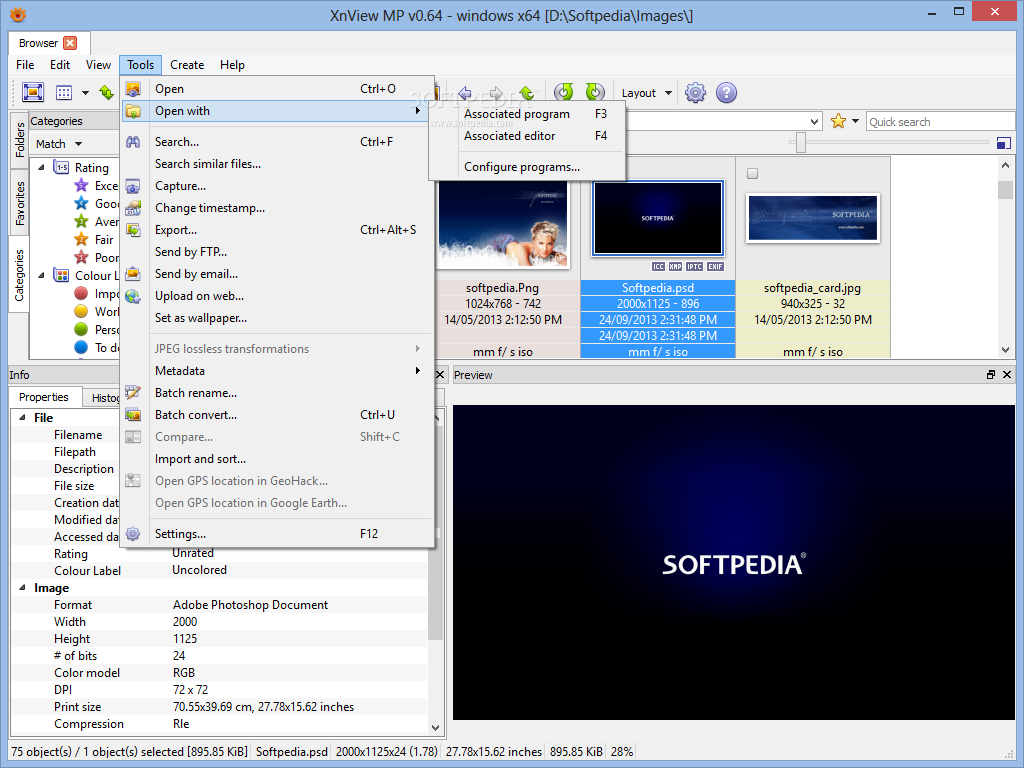Click the forward navigation arrow in toolbar

click(496, 93)
